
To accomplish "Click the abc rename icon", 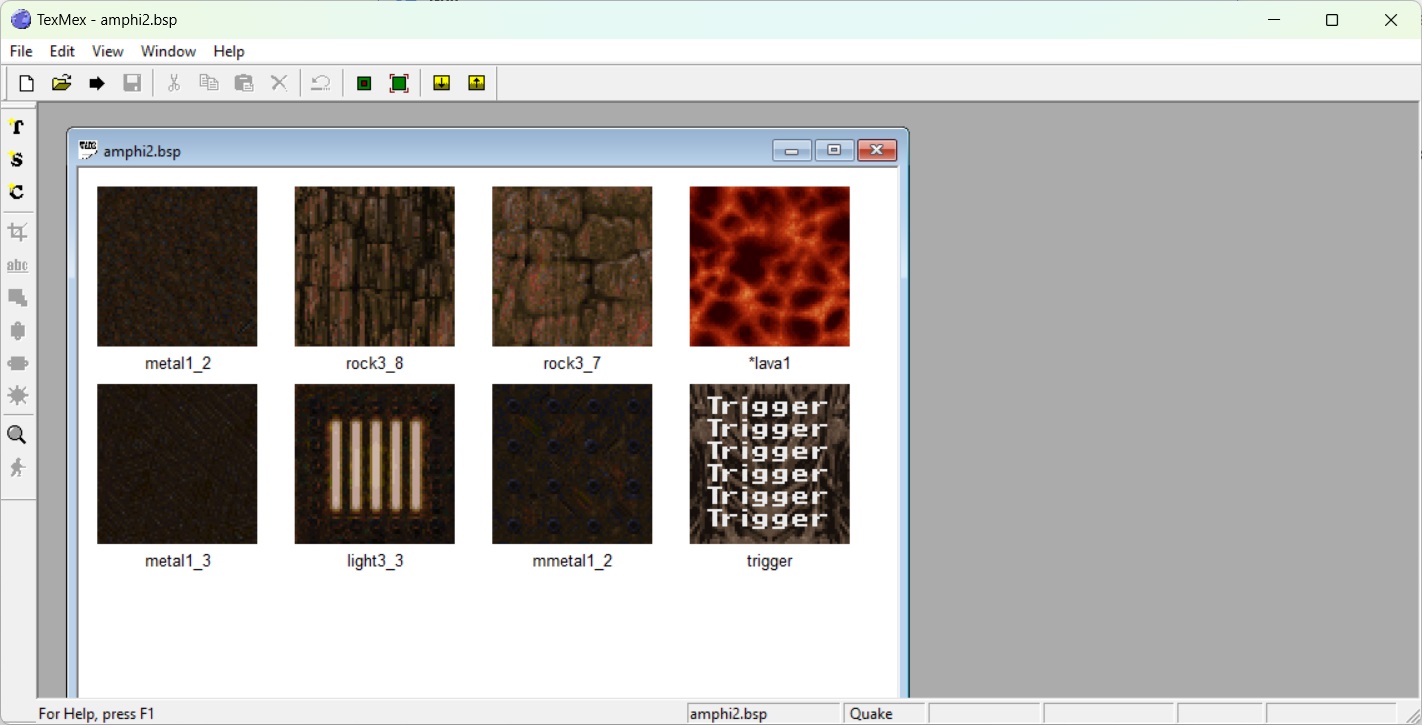I will [x=17, y=266].
